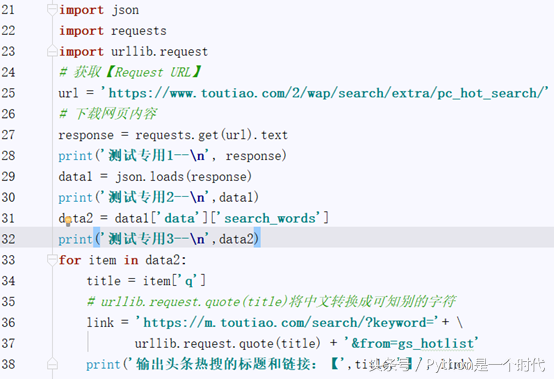
Task: Click the comment '下载网页内容'
Action: click(108, 114)
